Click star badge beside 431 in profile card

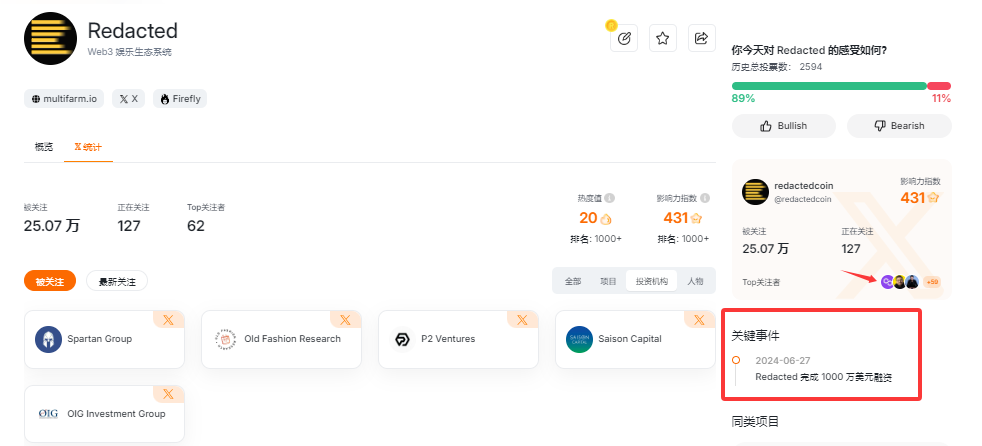point(934,198)
